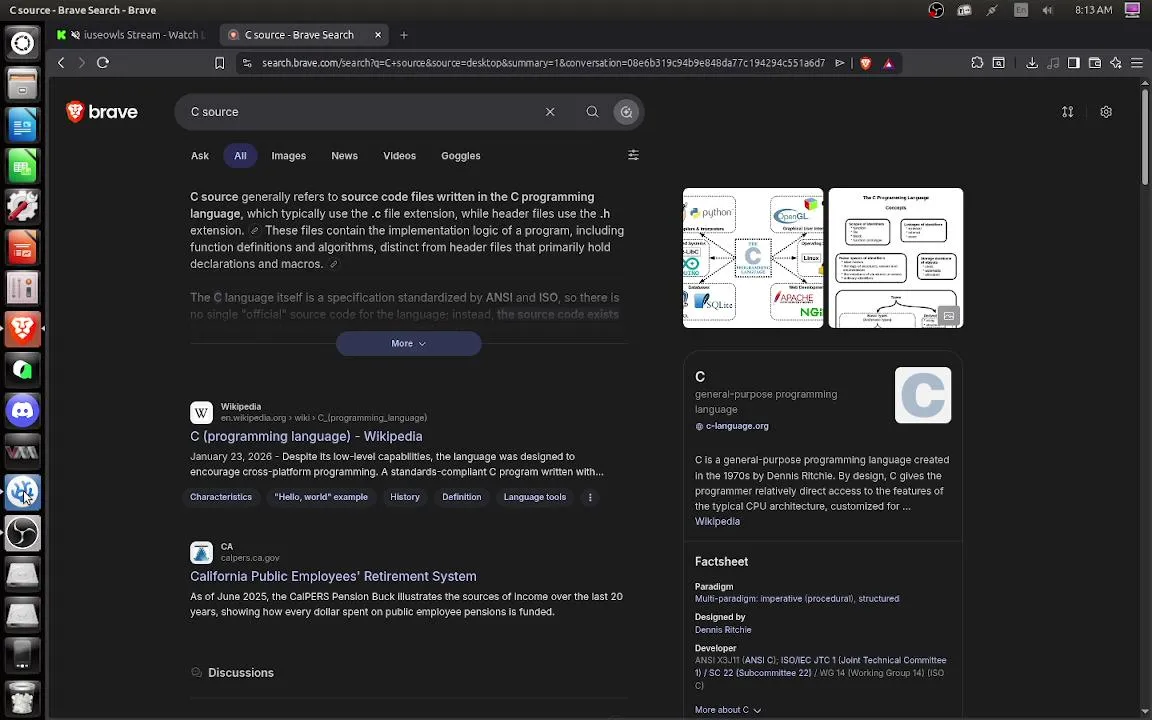Viewport: 1152px width, 720px height.
Task: Open Discord from the dock
Action: 22,411
